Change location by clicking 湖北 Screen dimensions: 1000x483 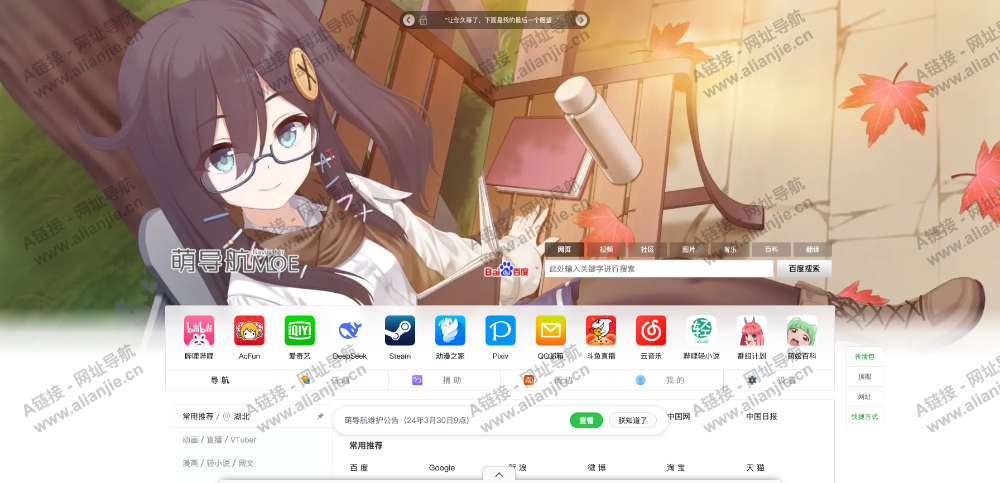pyautogui.click(x=241, y=416)
